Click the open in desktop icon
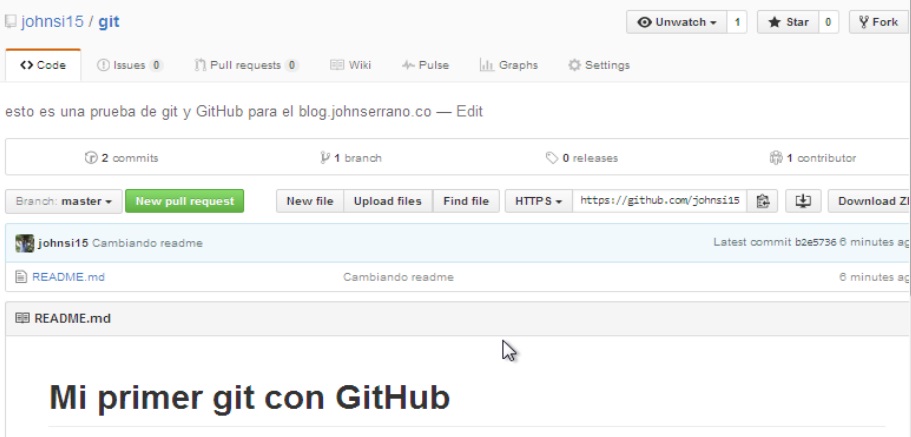Image resolution: width=911 pixels, height=437 pixels. tap(803, 201)
